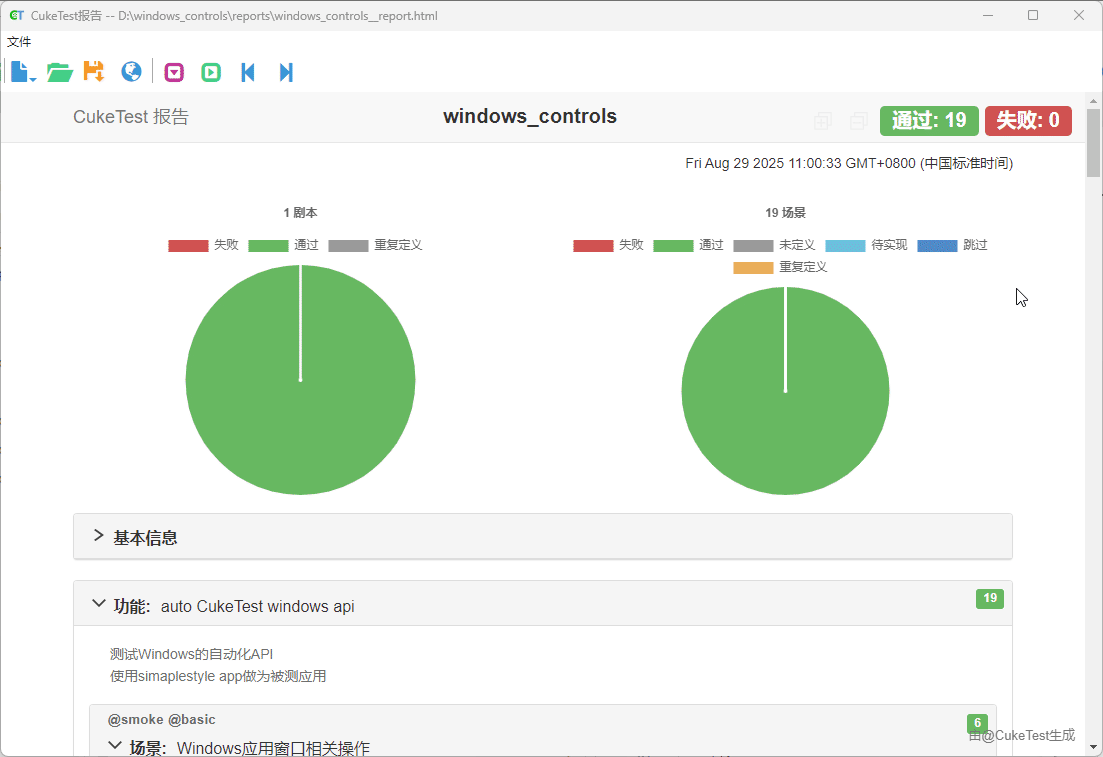Collapse the 功能 auto CukeTest windows api section
This screenshot has width=1103, height=757.
[99, 605]
